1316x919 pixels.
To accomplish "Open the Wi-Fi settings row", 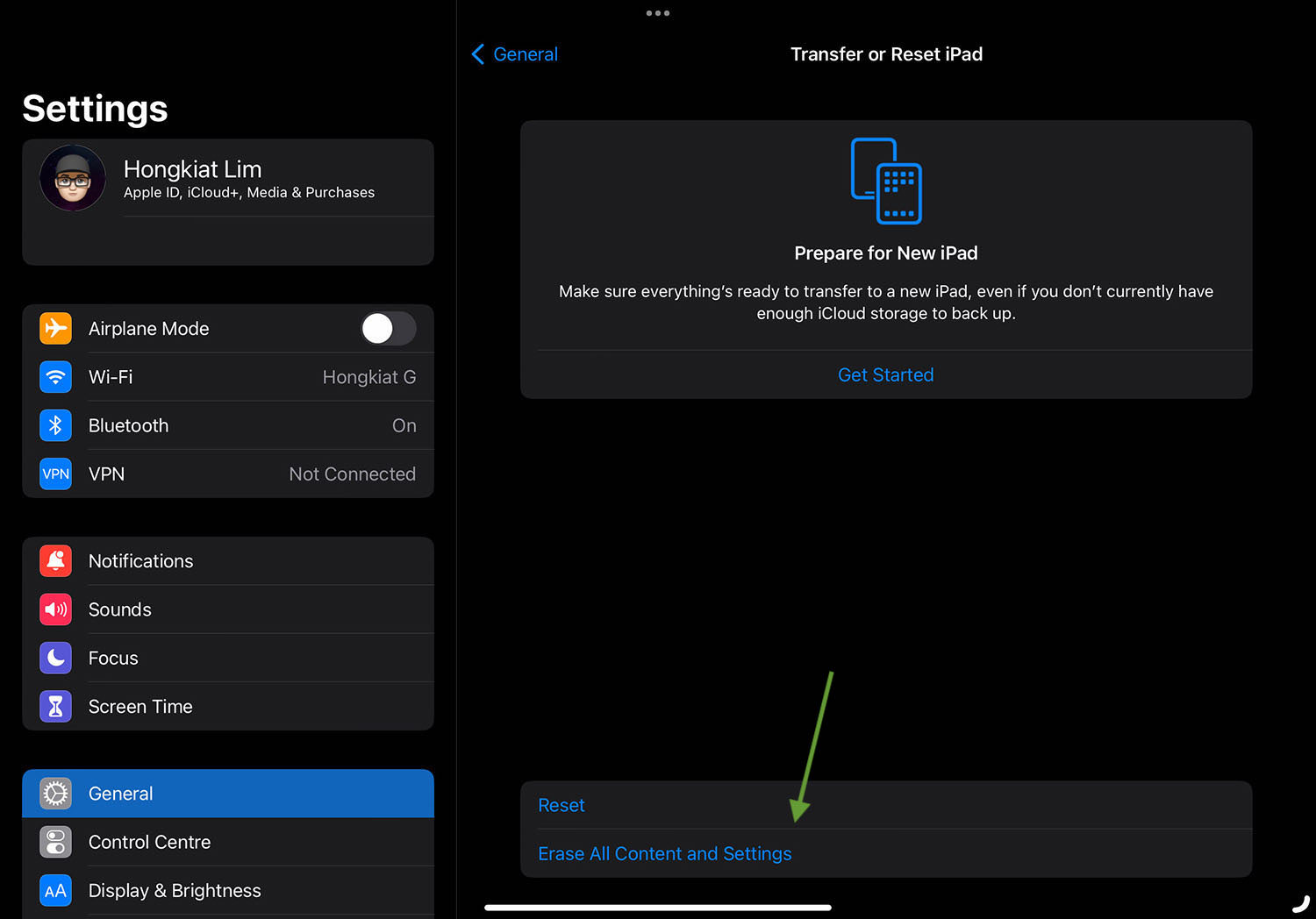I will (x=228, y=377).
